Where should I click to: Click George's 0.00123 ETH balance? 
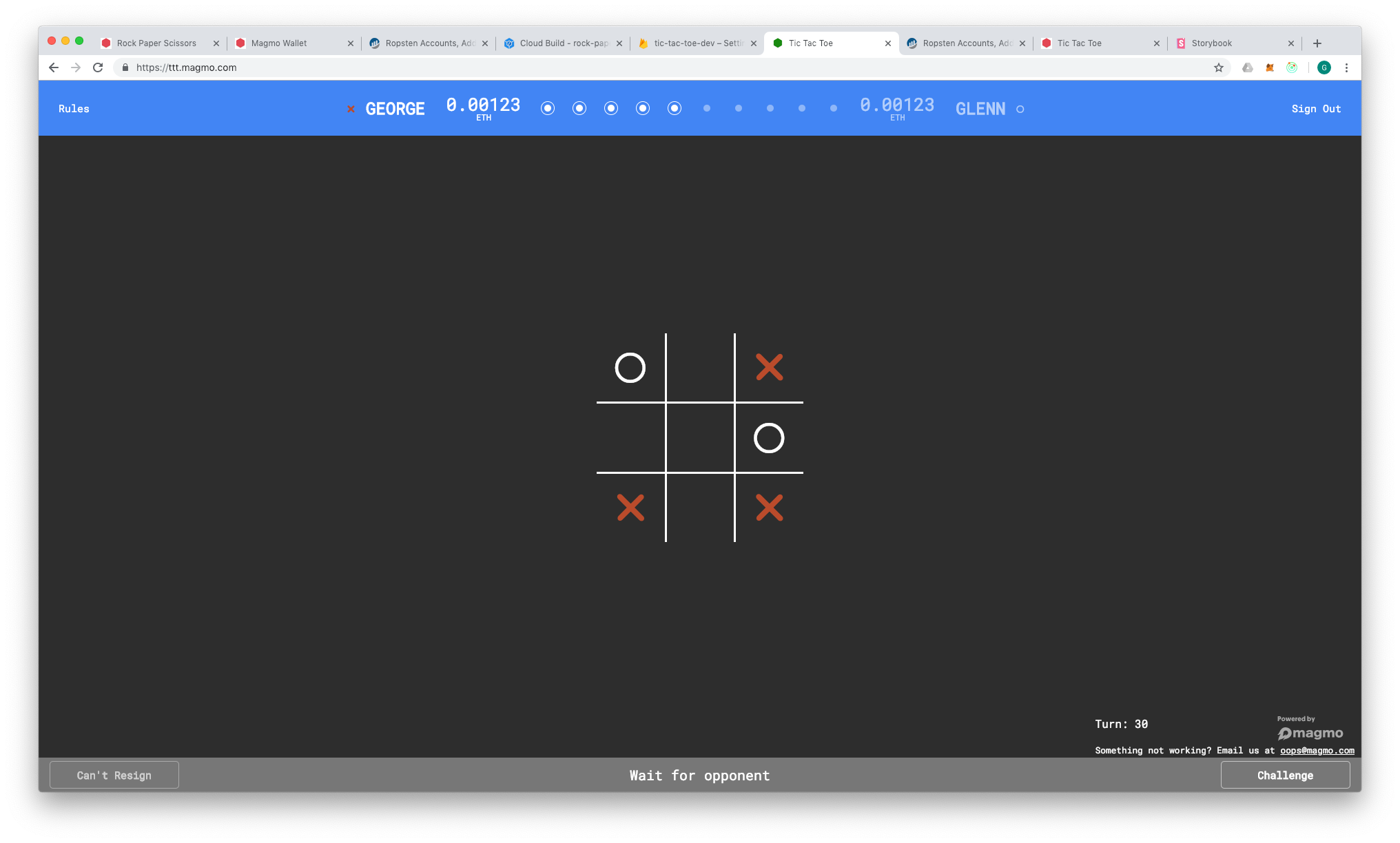(484, 108)
